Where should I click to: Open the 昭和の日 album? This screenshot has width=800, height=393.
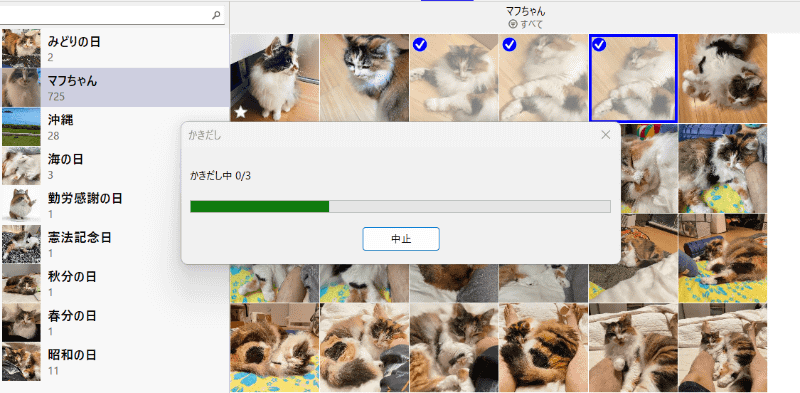114,362
